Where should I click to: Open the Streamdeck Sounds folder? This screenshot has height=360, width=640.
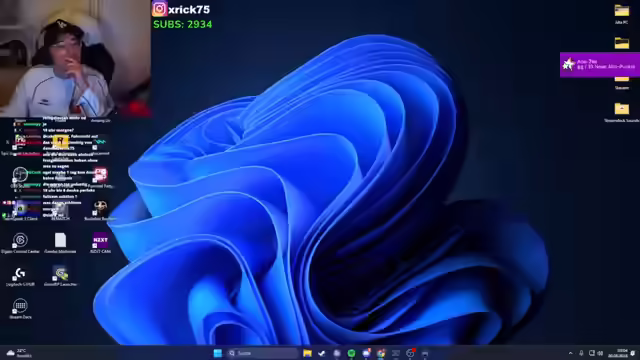(x=622, y=112)
